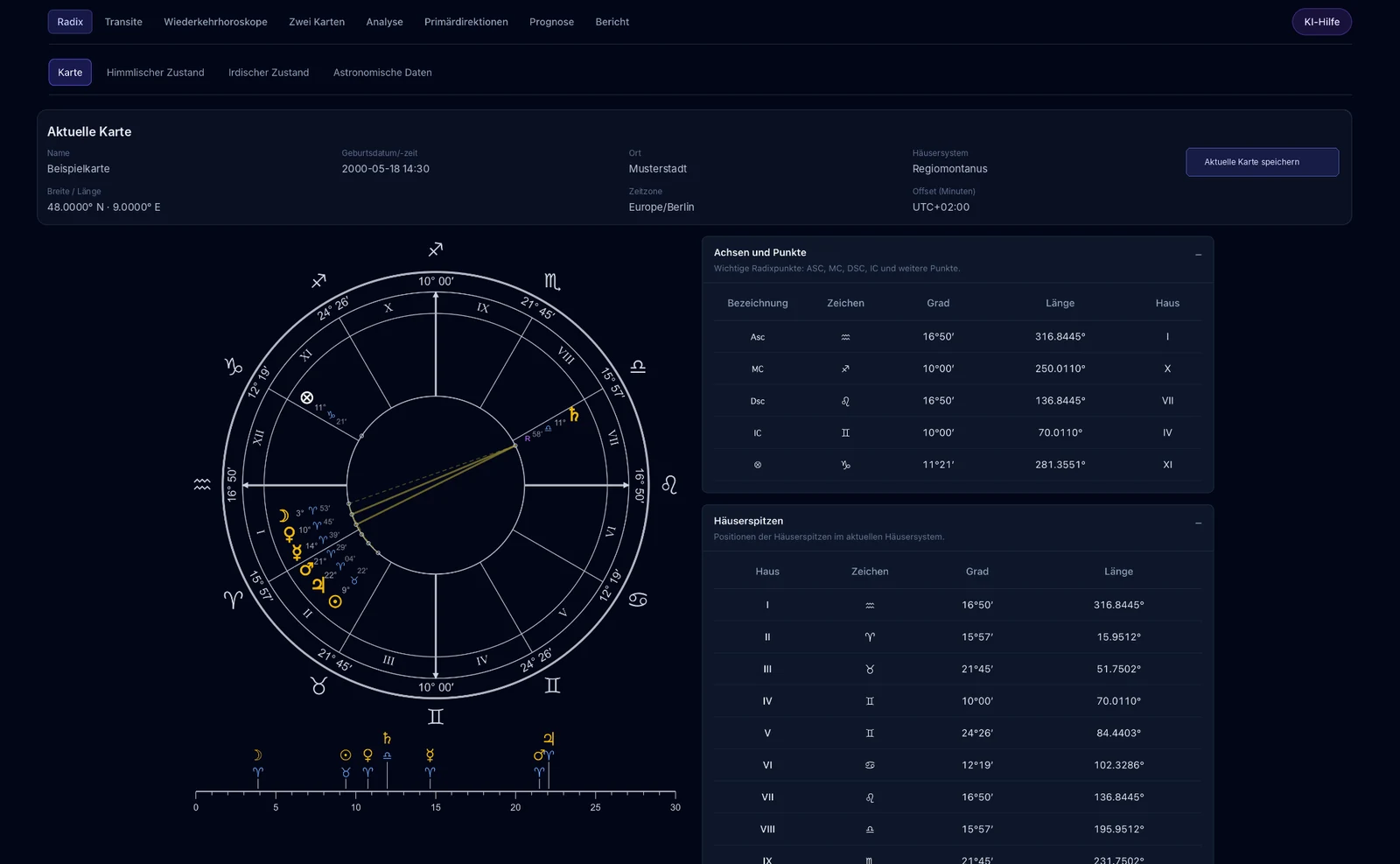Screen dimensions: 1400x864
Task: Click the Sagittarius sign in the MC row
Action: click(845, 369)
